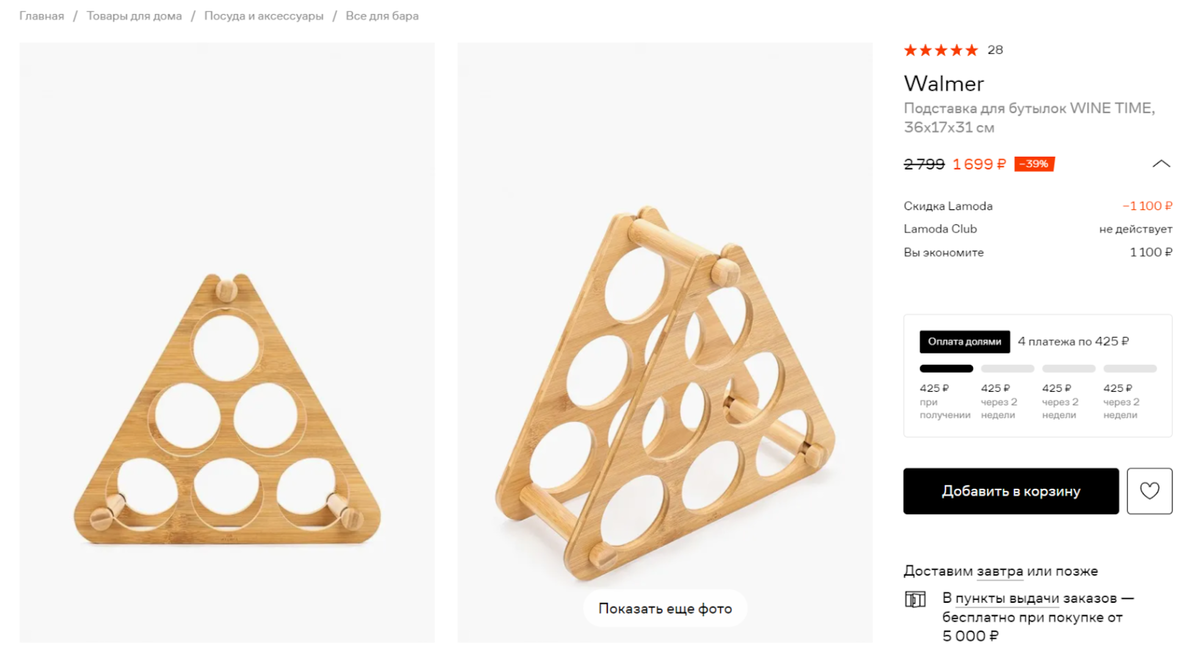The width and height of the screenshot is (1200, 645).
Task: Click the five-star rating icons
Action: 940,50
